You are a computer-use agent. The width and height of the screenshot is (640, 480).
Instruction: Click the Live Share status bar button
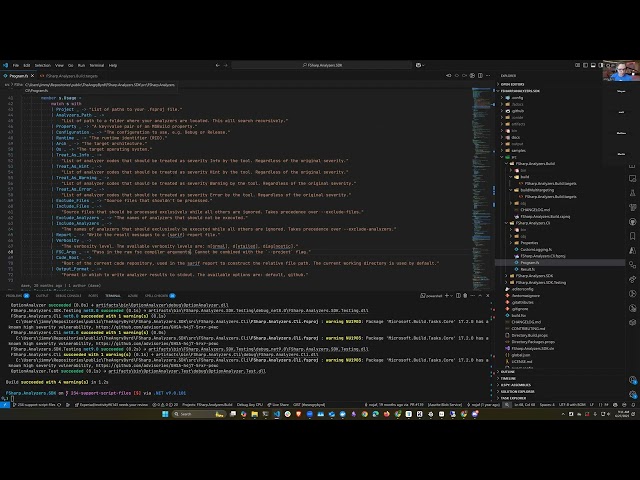tap(278, 405)
